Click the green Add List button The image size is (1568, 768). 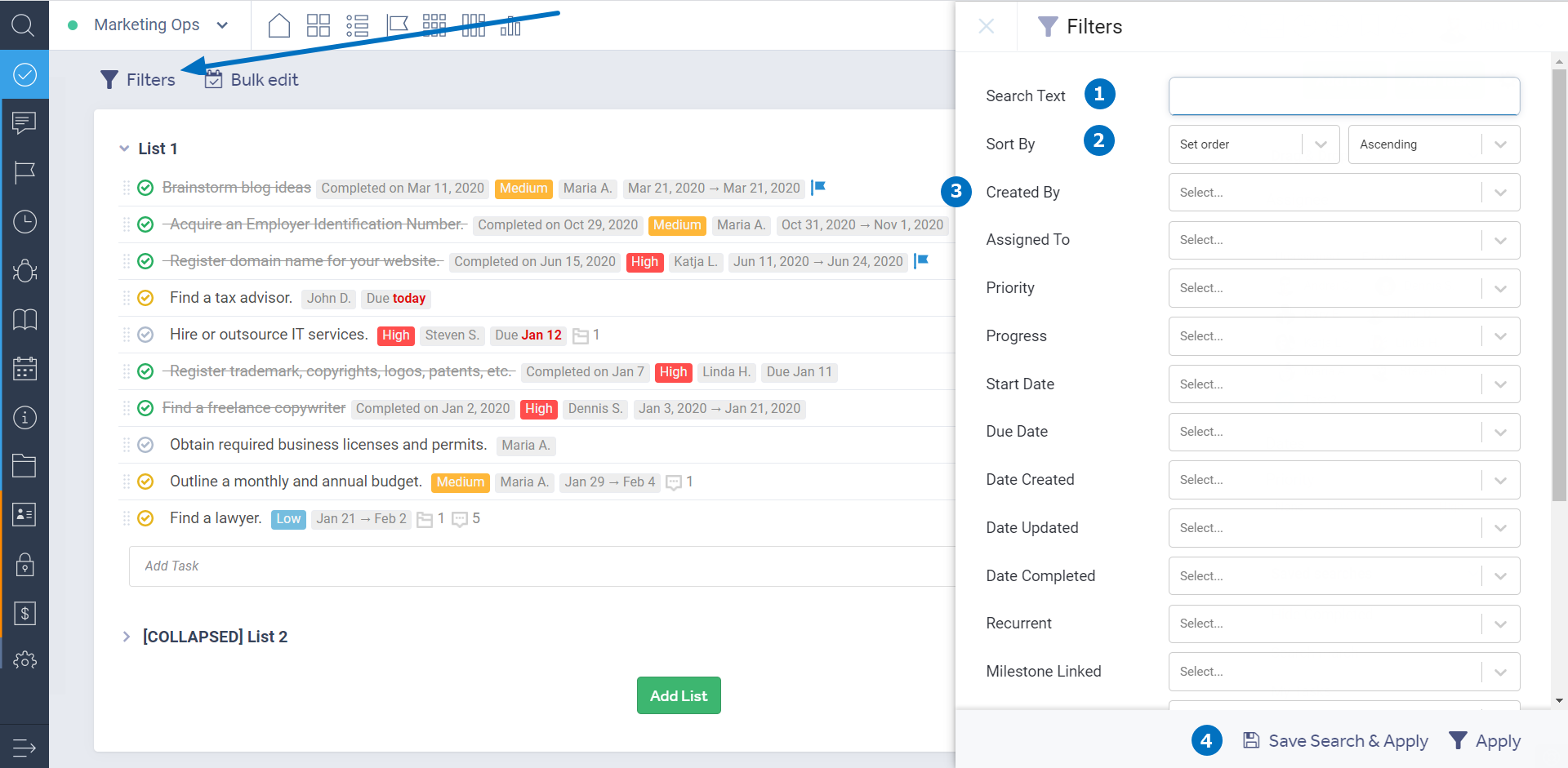point(679,695)
